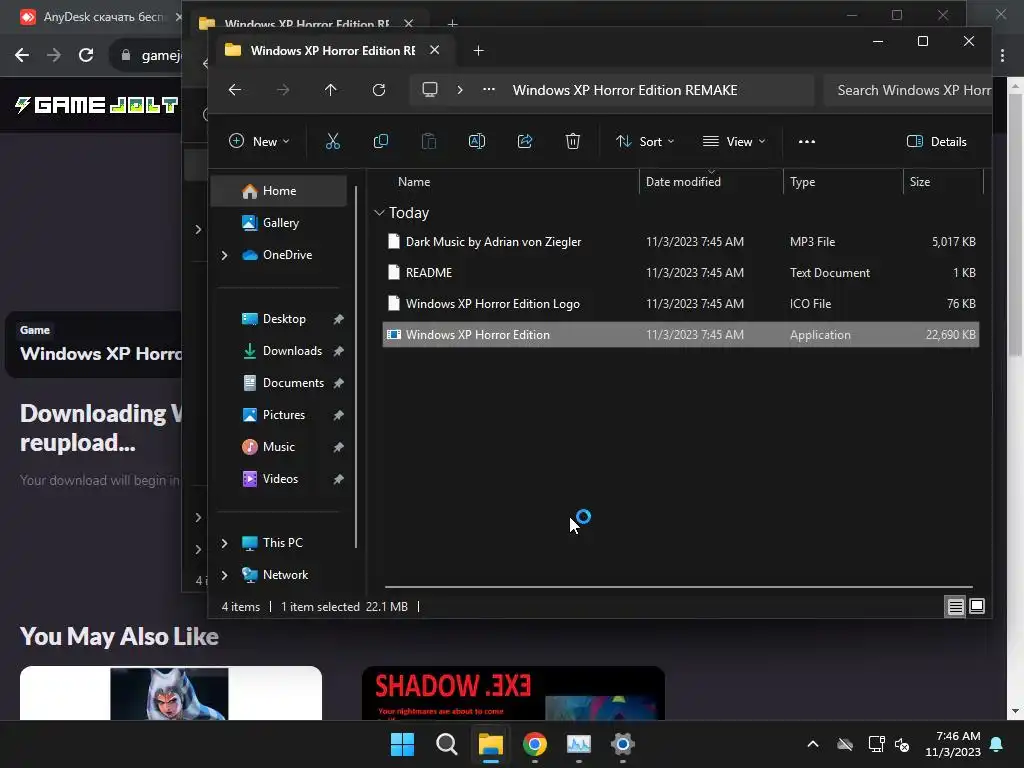Image resolution: width=1024 pixels, height=768 pixels.
Task: Sort by Size column header
Action: tap(920, 182)
